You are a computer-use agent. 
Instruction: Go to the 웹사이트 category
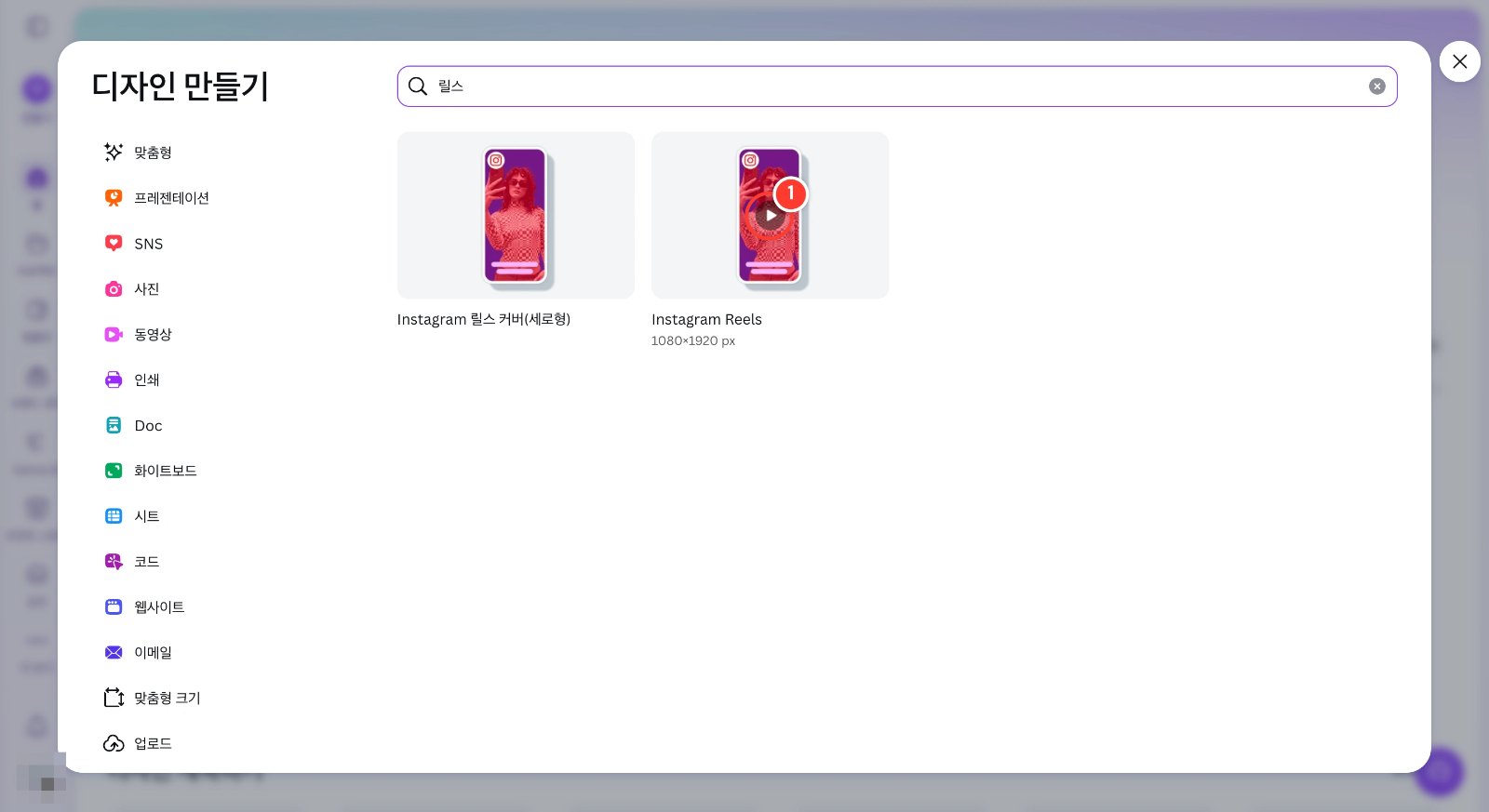[145, 606]
